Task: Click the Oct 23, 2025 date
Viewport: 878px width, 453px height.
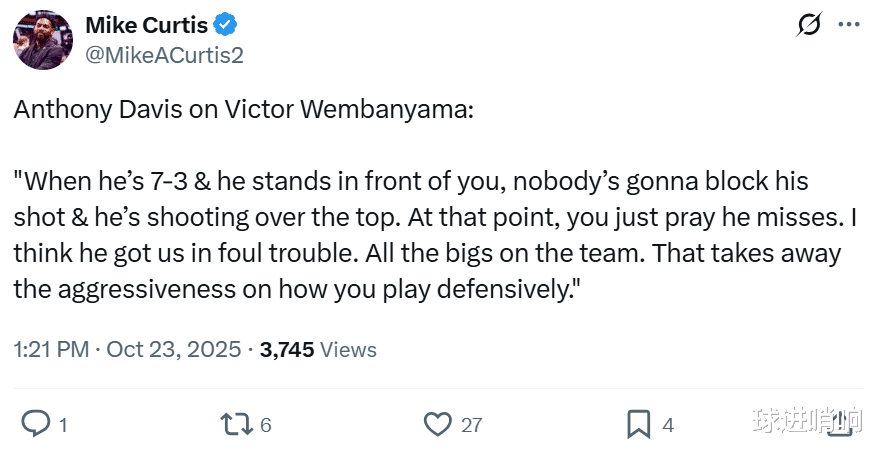Action: coord(173,349)
